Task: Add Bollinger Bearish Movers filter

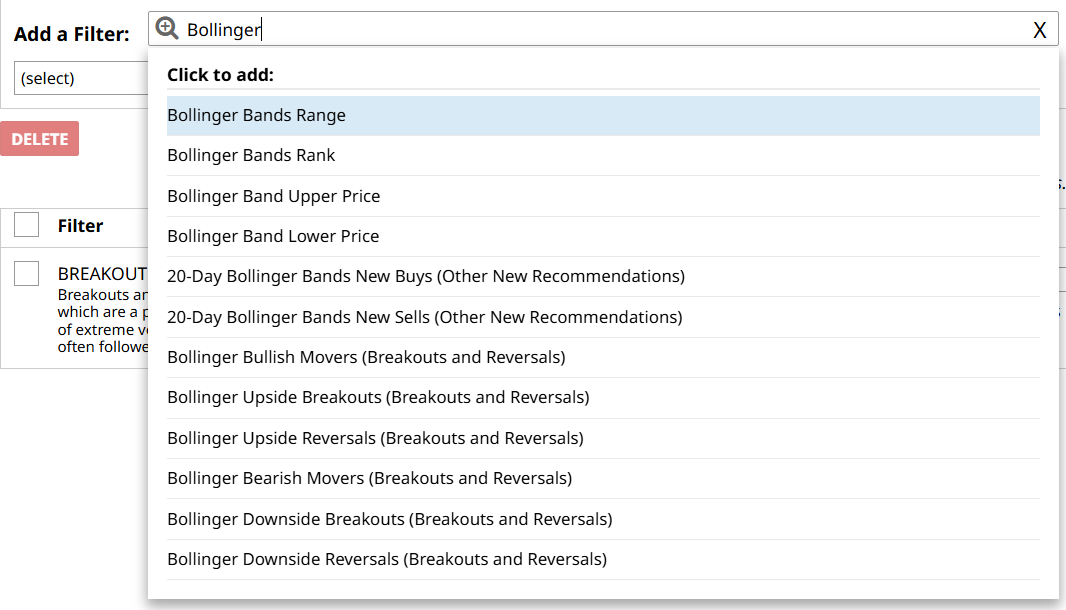Action: [x=369, y=478]
